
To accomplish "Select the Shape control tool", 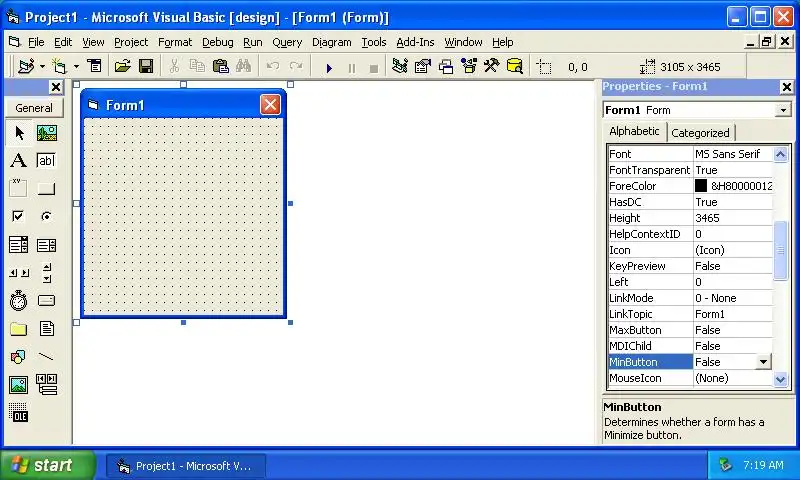I will [18, 357].
